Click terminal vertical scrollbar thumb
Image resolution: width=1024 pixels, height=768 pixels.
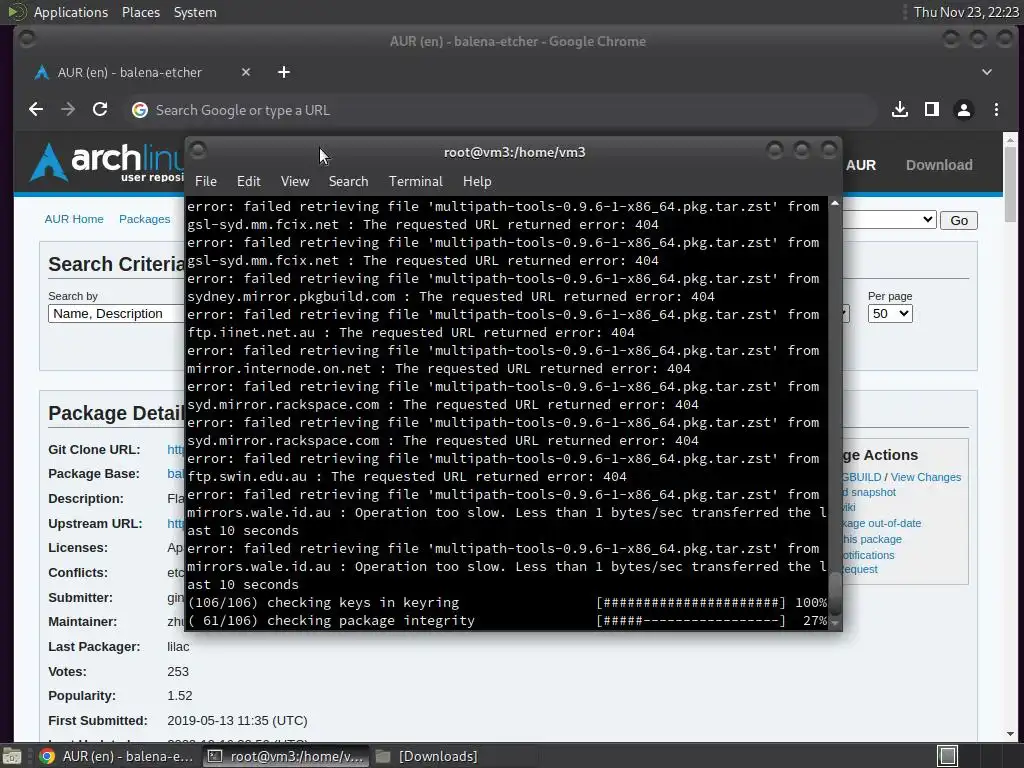(x=835, y=593)
